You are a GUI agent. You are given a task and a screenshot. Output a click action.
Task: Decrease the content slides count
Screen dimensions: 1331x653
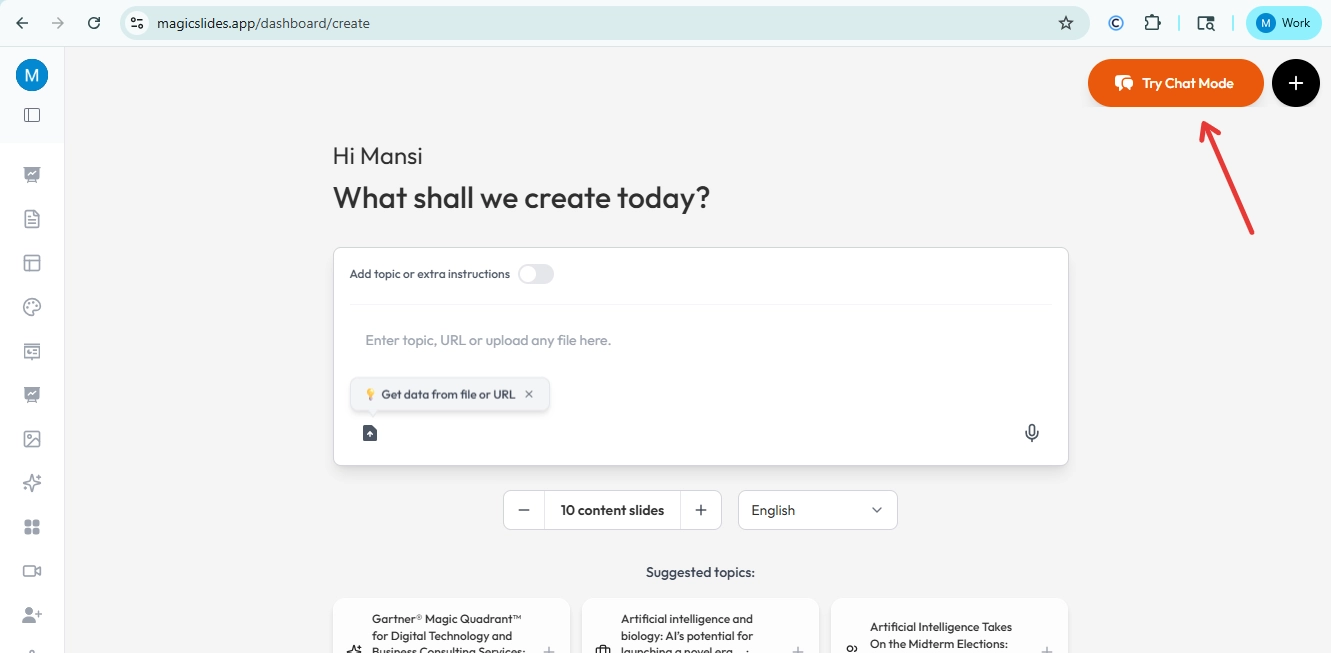[x=524, y=510]
